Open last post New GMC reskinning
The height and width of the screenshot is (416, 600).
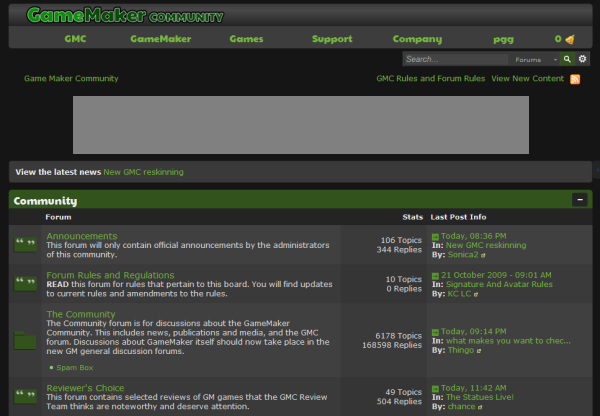[486, 245]
